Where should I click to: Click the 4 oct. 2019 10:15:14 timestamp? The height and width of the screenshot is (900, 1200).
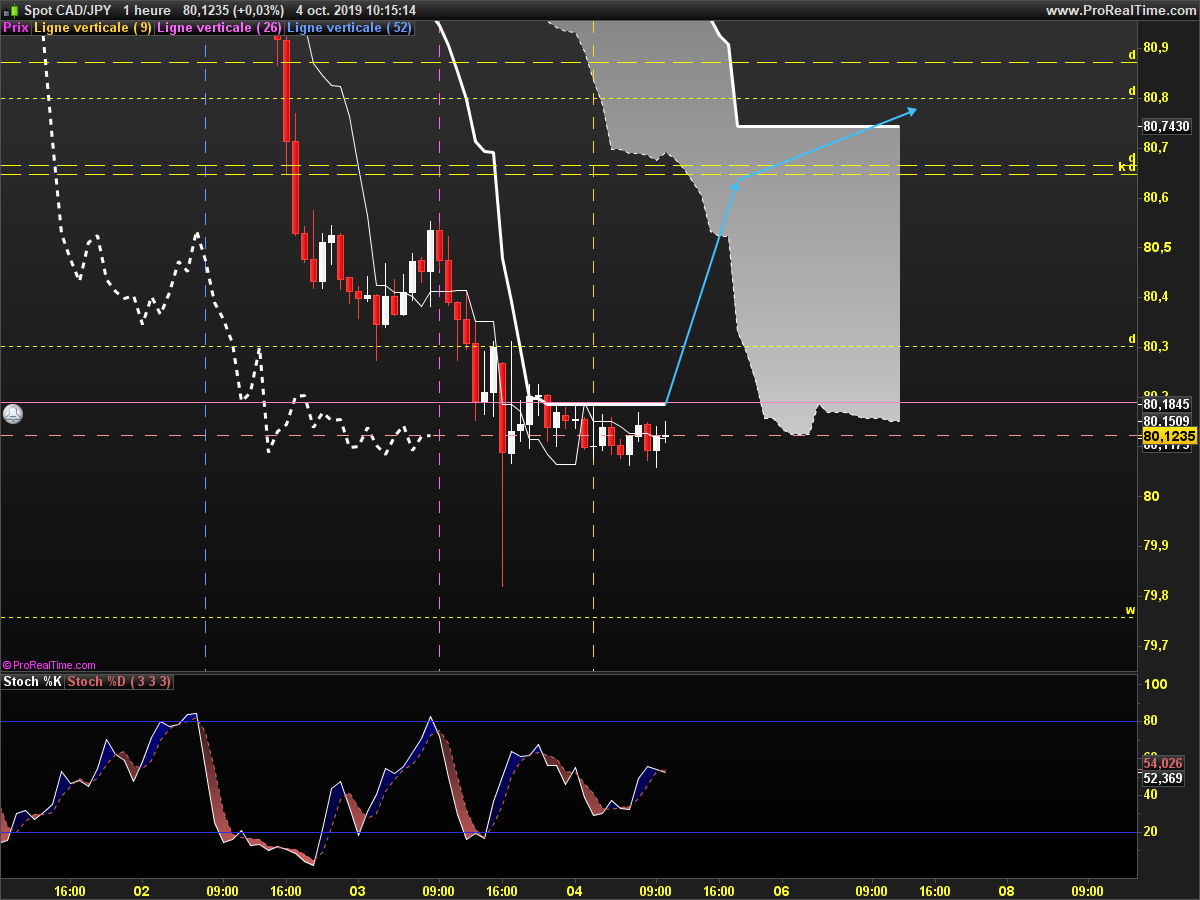[356, 10]
